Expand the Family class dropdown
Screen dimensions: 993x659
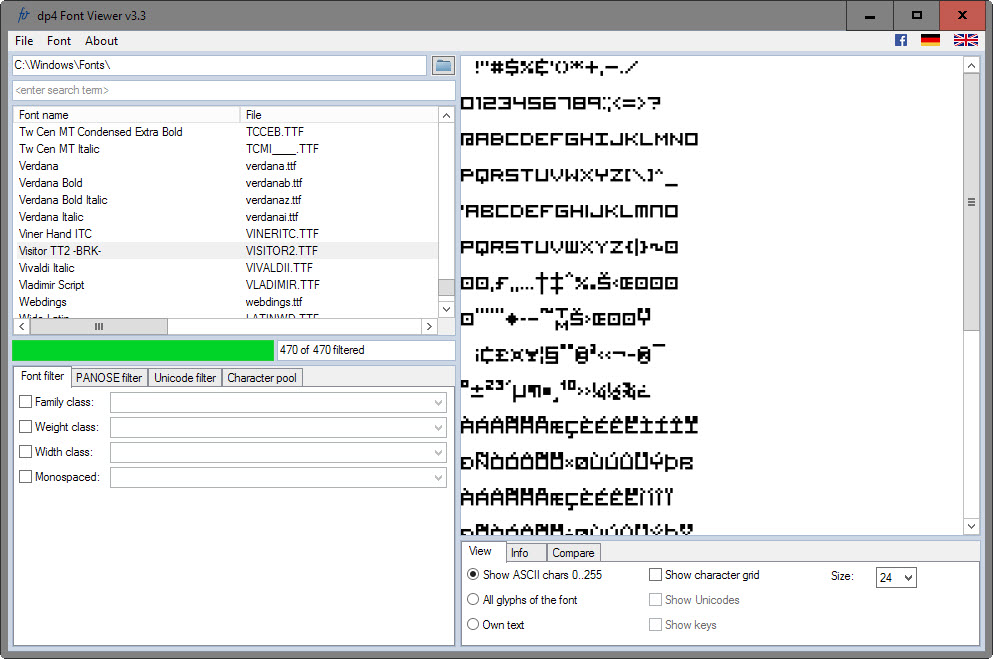(438, 403)
